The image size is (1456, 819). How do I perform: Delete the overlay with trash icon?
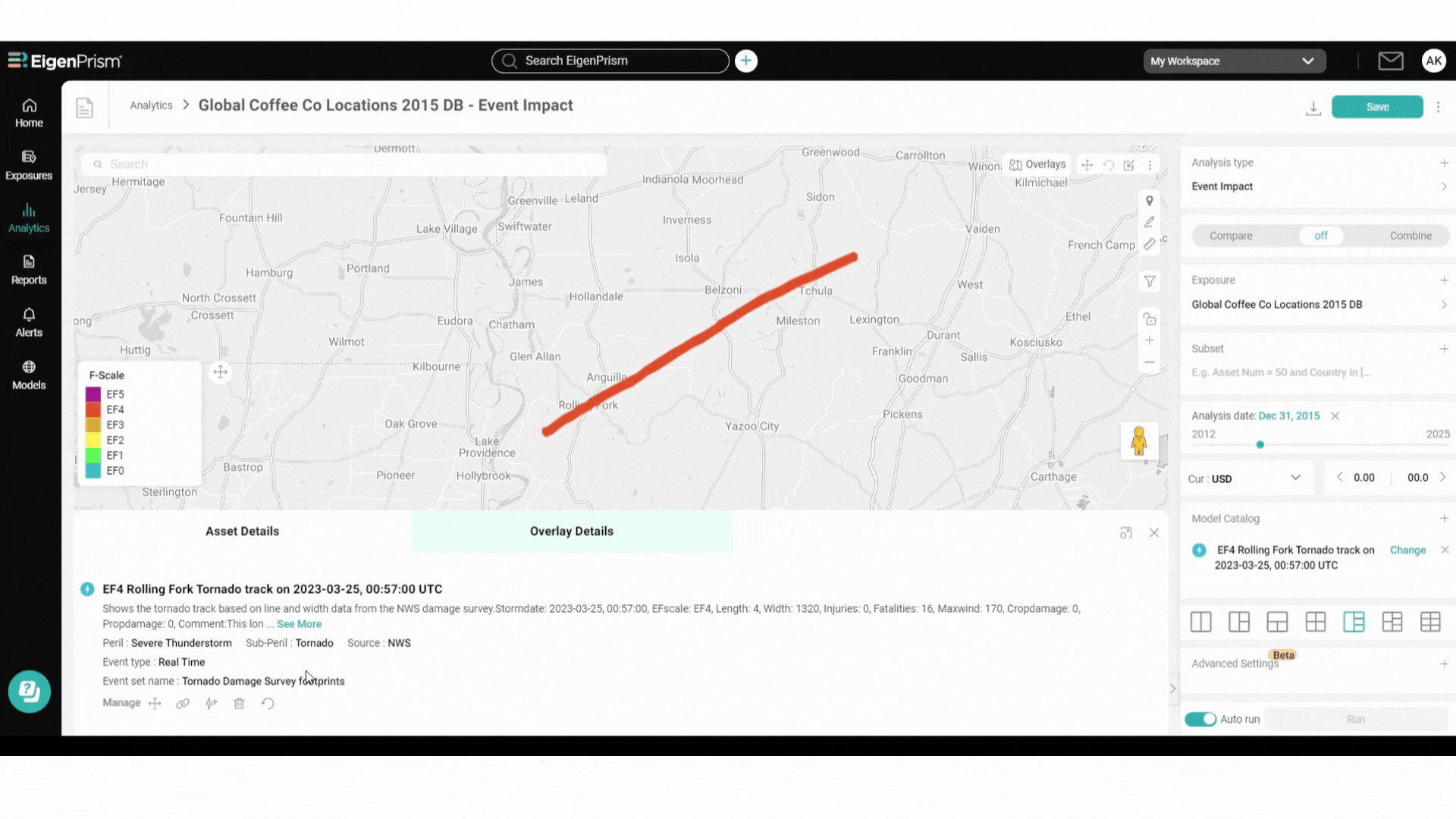click(x=239, y=703)
